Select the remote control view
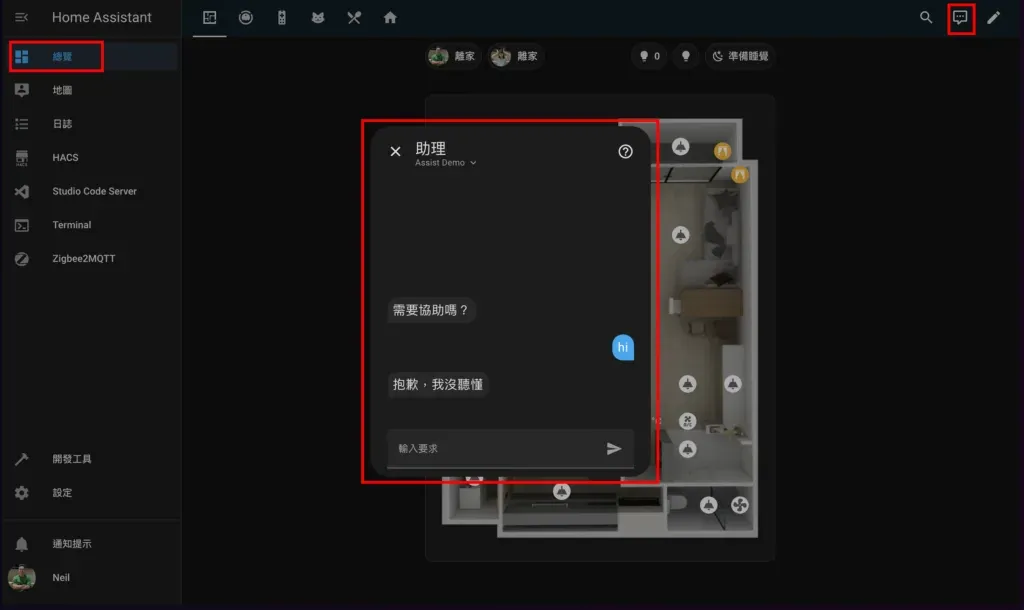The height and width of the screenshot is (610, 1024). (x=281, y=17)
